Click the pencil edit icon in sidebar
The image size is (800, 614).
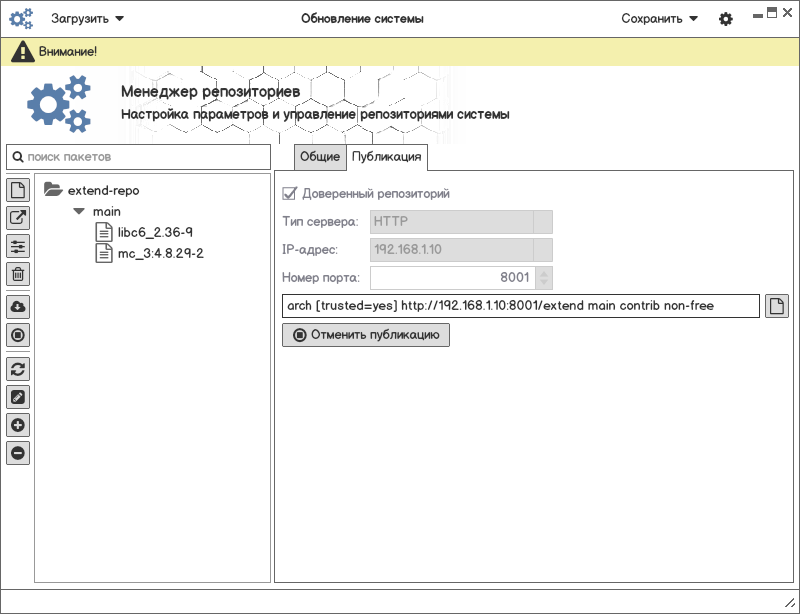[18, 397]
